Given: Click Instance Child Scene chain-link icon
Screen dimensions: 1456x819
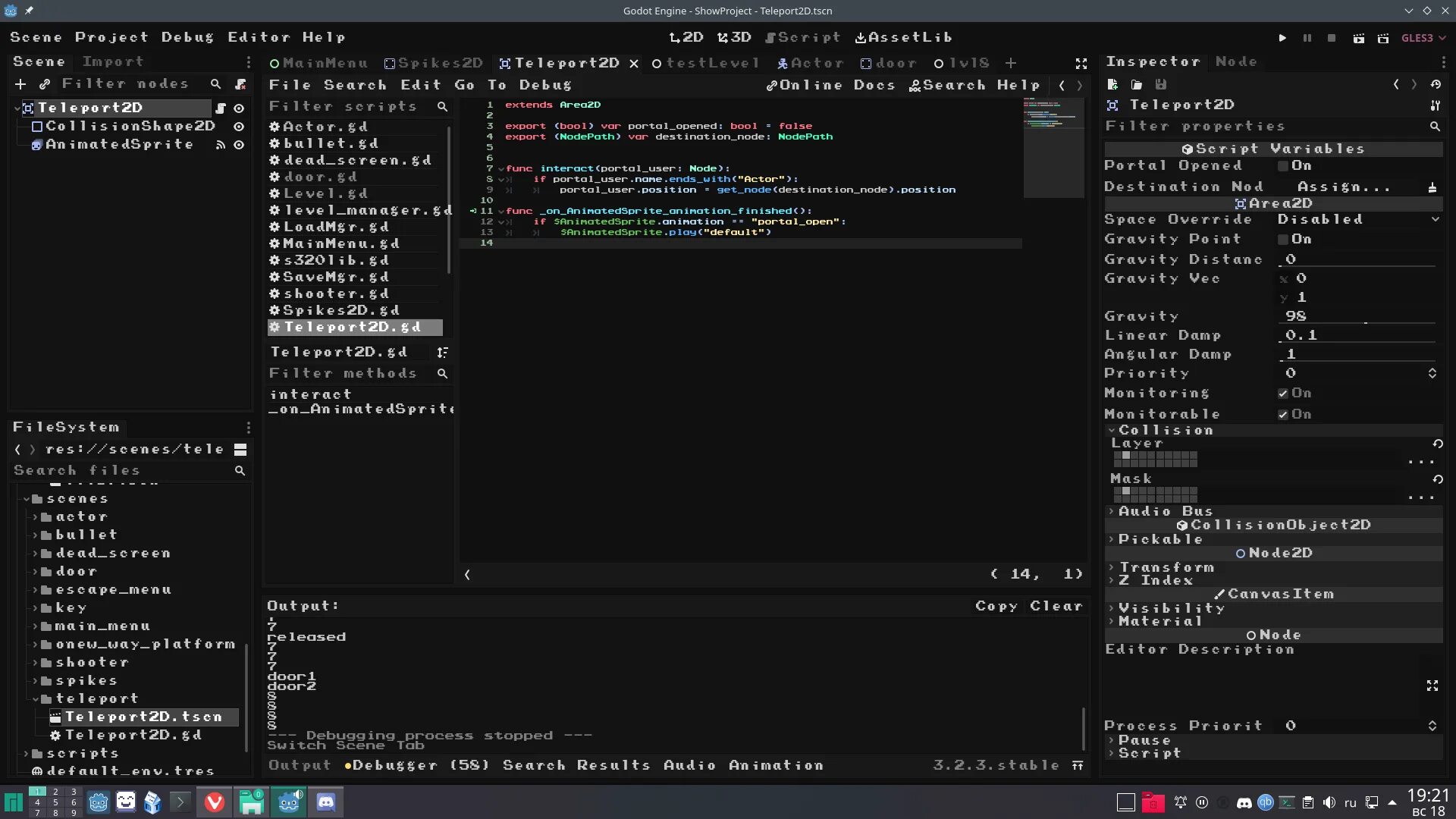Looking at the screenshot, I should pos(45,84).
